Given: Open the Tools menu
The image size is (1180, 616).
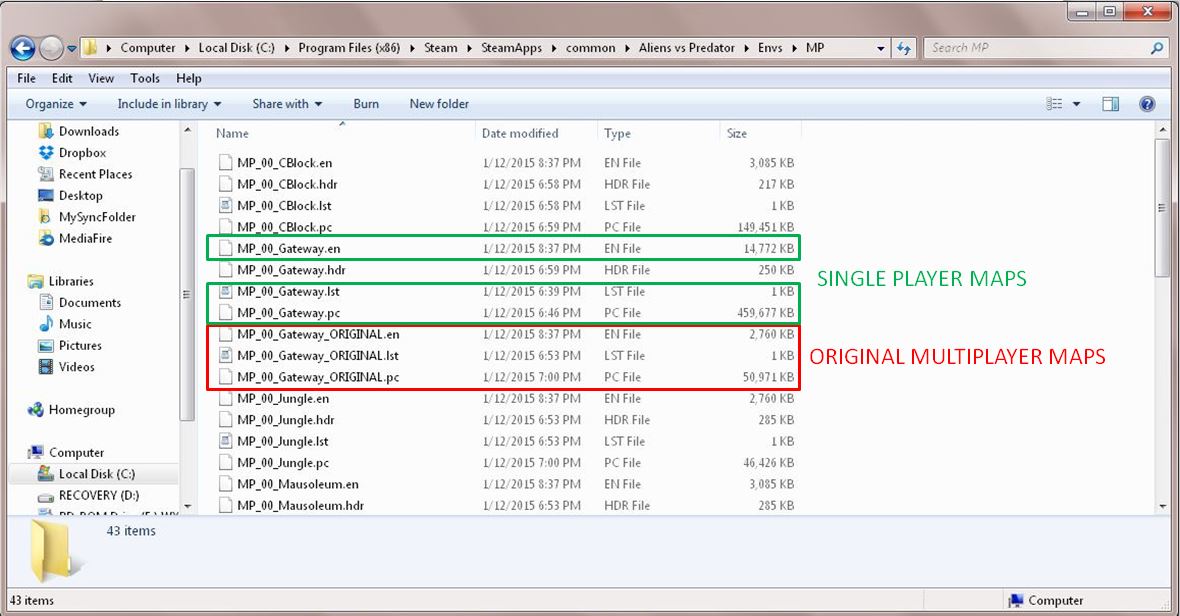Looking at the screenshot, I should (144, 78).
